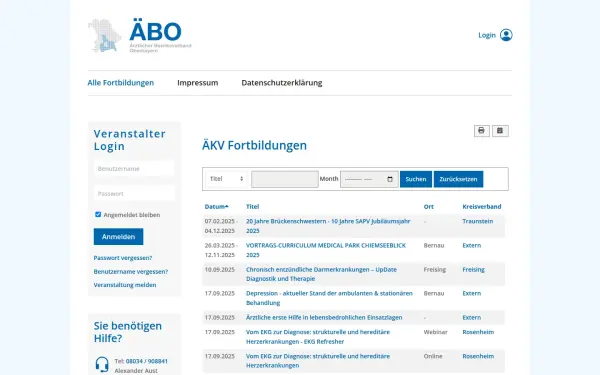This screenshot has height=375, width=600.
Task: Click the date 10.09.2025 cell
Action: [x=220, y=269]
